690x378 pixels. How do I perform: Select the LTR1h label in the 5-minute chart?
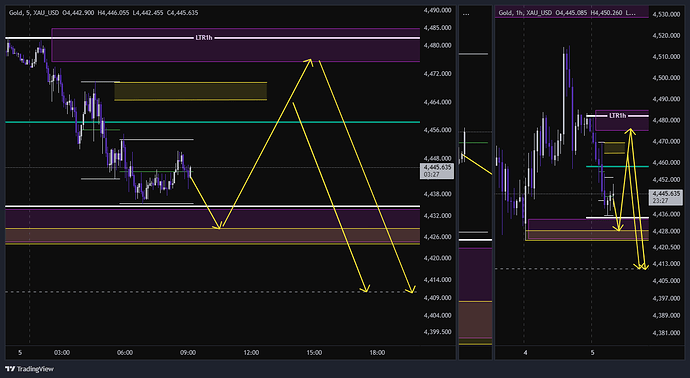[204, 38]
